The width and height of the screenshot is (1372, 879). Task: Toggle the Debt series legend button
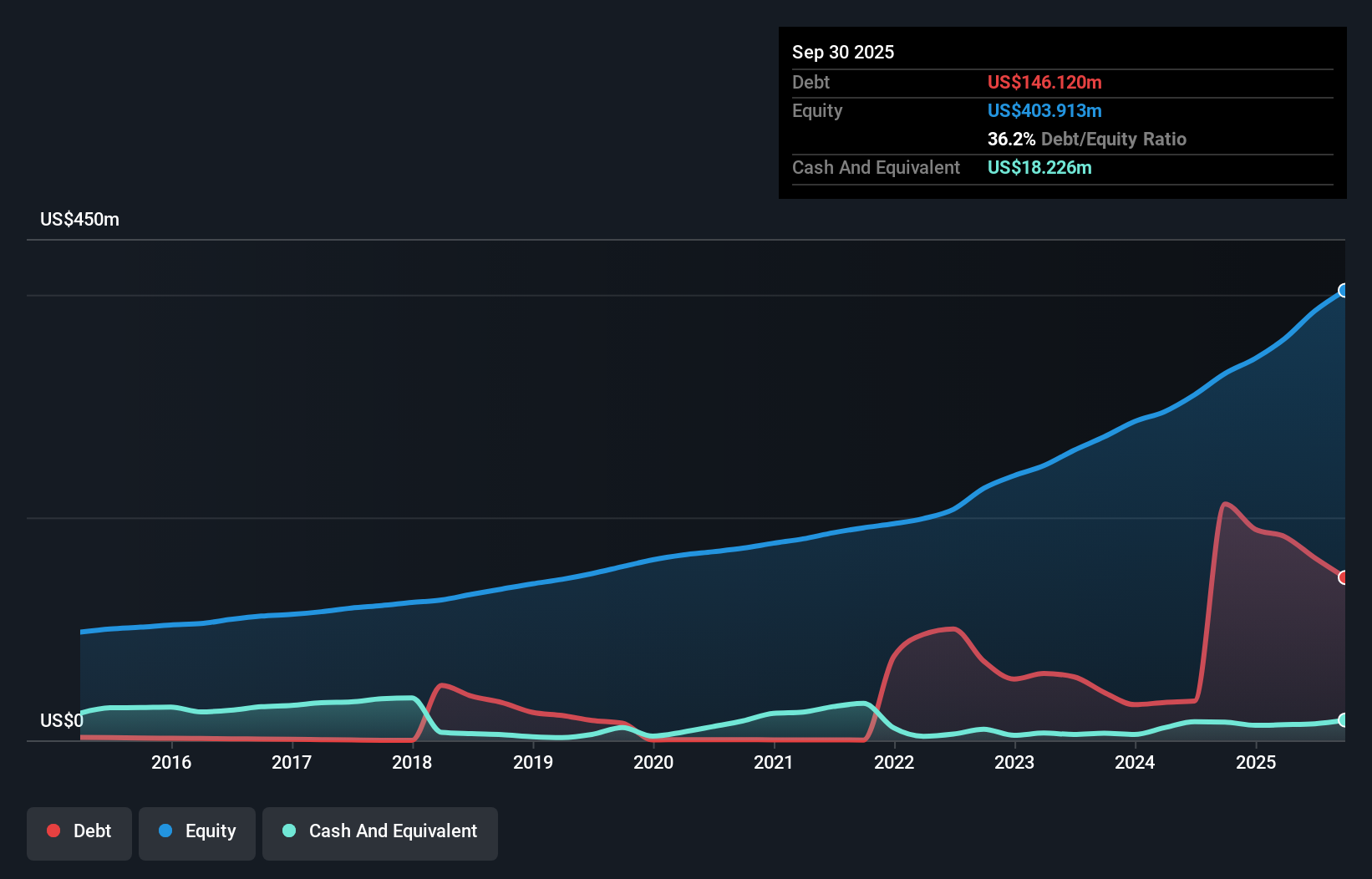point(79,833)
